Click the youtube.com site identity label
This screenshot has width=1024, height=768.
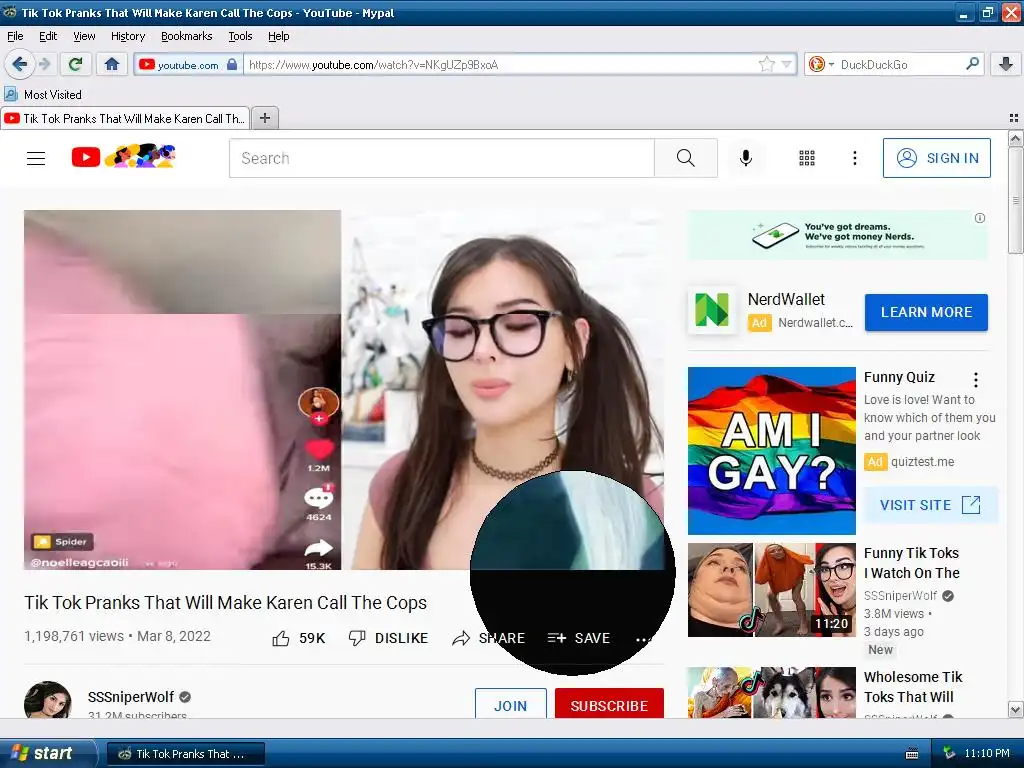188,65
